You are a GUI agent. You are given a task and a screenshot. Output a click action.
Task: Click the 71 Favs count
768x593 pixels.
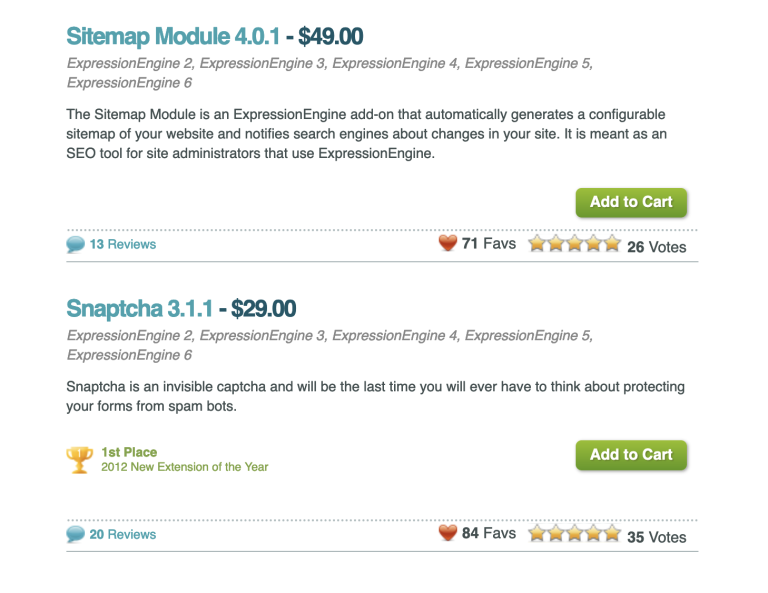(x=489, y=243)
